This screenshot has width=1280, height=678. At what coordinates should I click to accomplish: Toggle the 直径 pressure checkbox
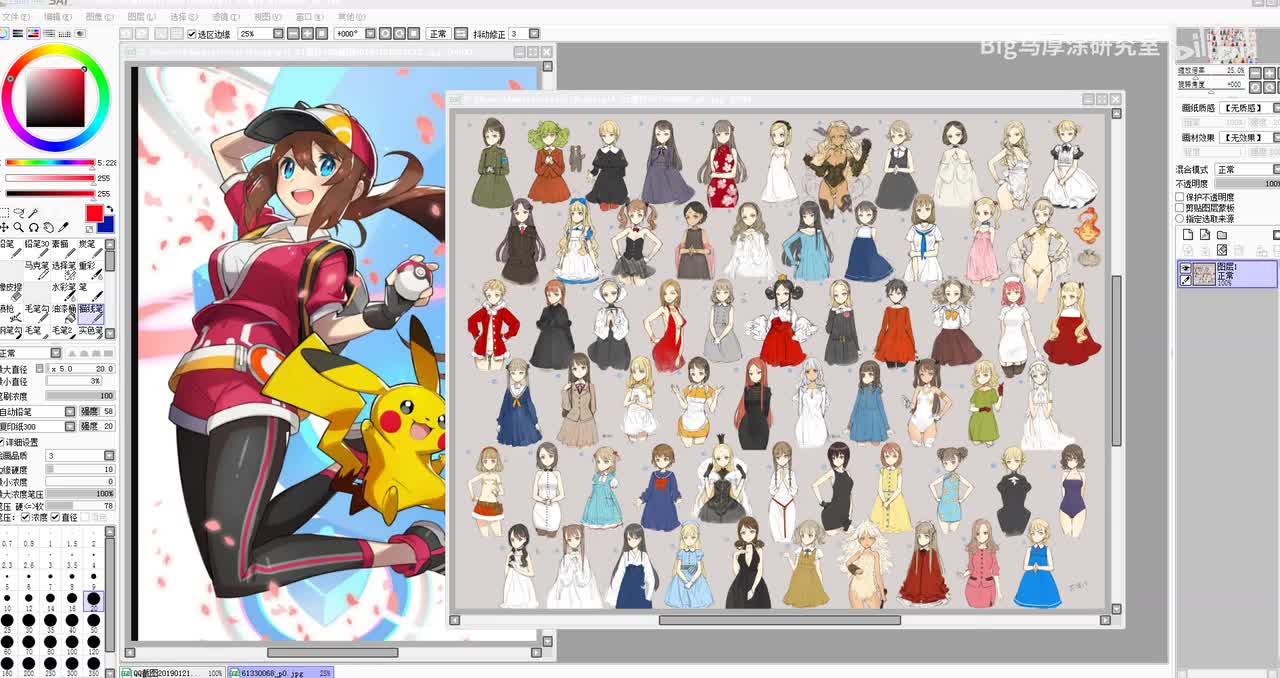pyautogui.click(x=56, y=517)
